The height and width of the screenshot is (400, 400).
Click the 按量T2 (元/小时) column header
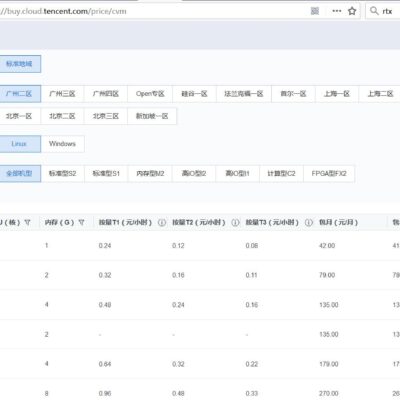tap(199, 222)
